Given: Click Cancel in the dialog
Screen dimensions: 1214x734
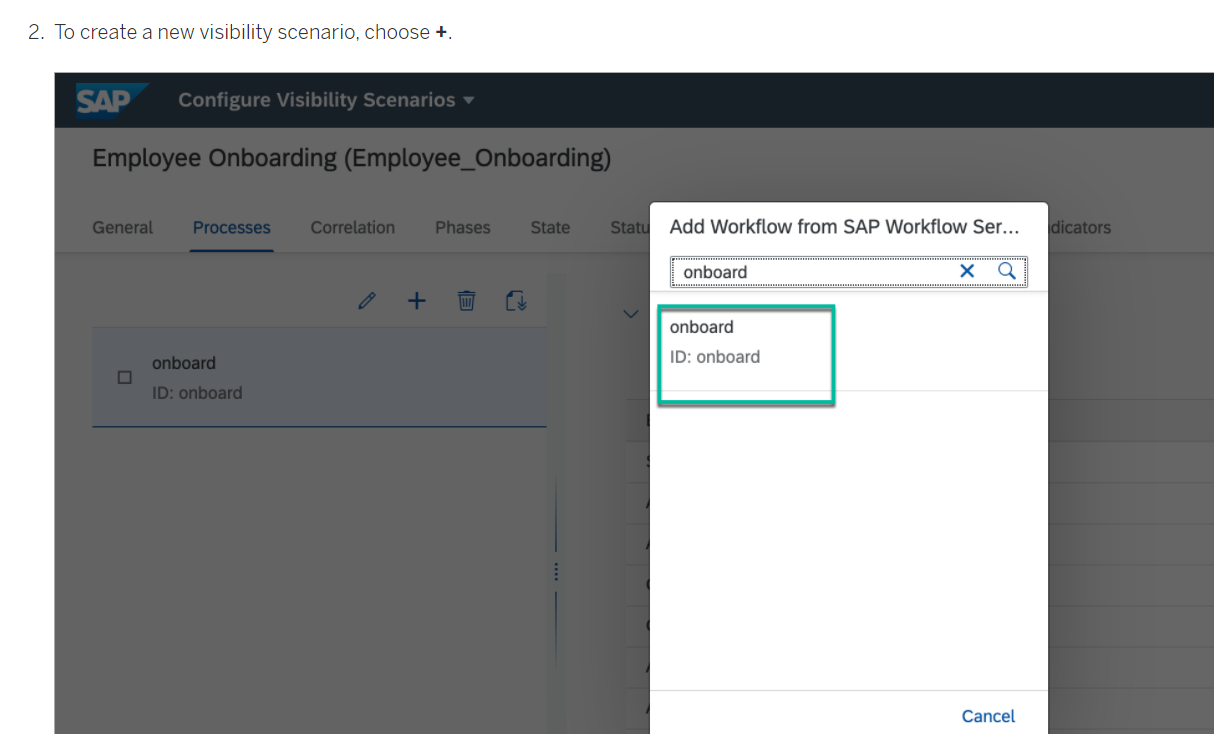Looking at the screenshot, I should 988,716.
